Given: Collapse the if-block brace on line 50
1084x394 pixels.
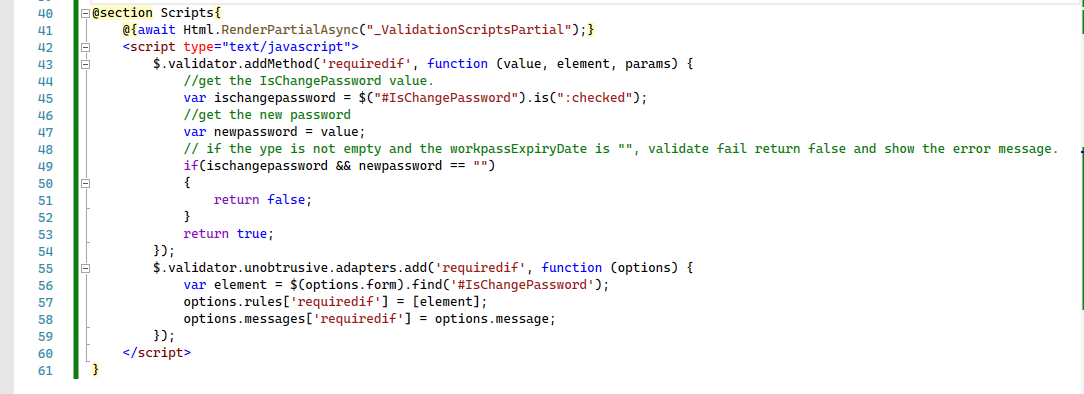Looking at the screenshot, I should [x=86, y=184].
